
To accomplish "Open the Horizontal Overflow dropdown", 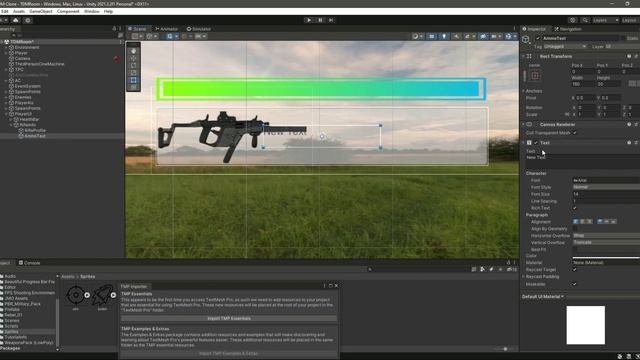I will (x=606, y=236).
